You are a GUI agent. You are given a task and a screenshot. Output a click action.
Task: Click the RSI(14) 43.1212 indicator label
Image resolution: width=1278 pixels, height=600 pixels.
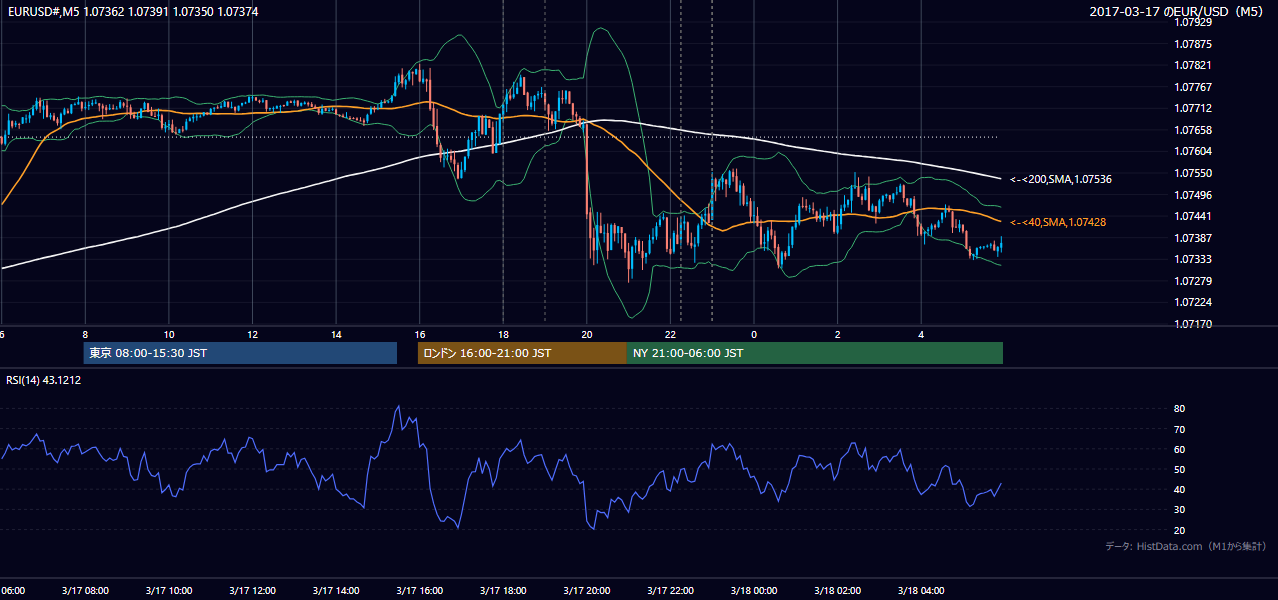(x=44, y=380)
